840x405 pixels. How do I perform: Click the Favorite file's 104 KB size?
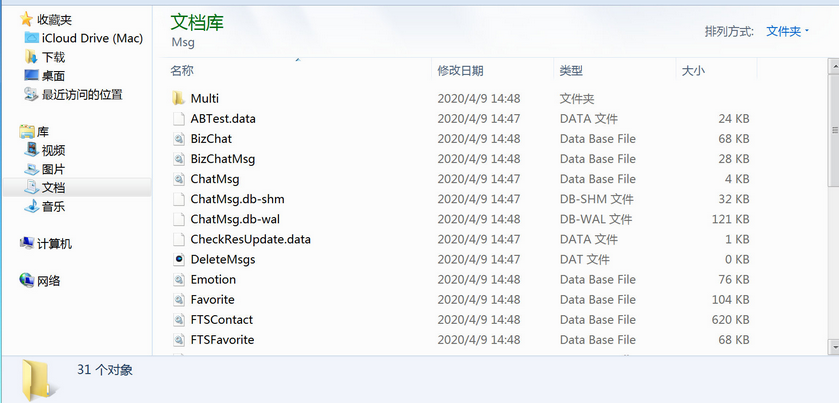(730, 299)
